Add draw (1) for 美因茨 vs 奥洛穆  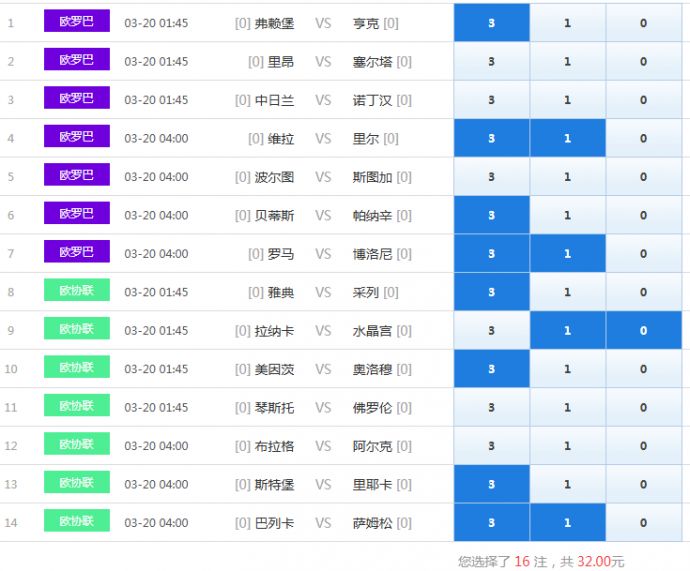(x=567, y=369)
